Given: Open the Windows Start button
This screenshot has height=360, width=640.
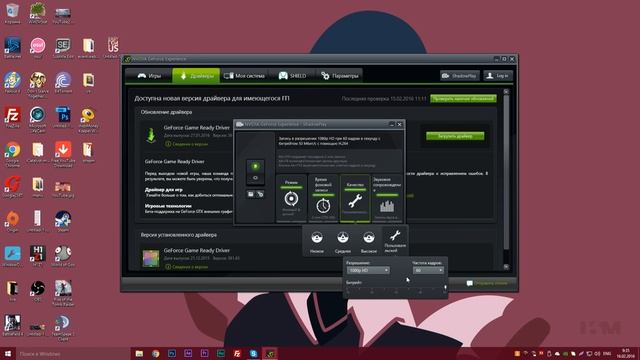Looking at the screenshot, I should pos(7,353).
